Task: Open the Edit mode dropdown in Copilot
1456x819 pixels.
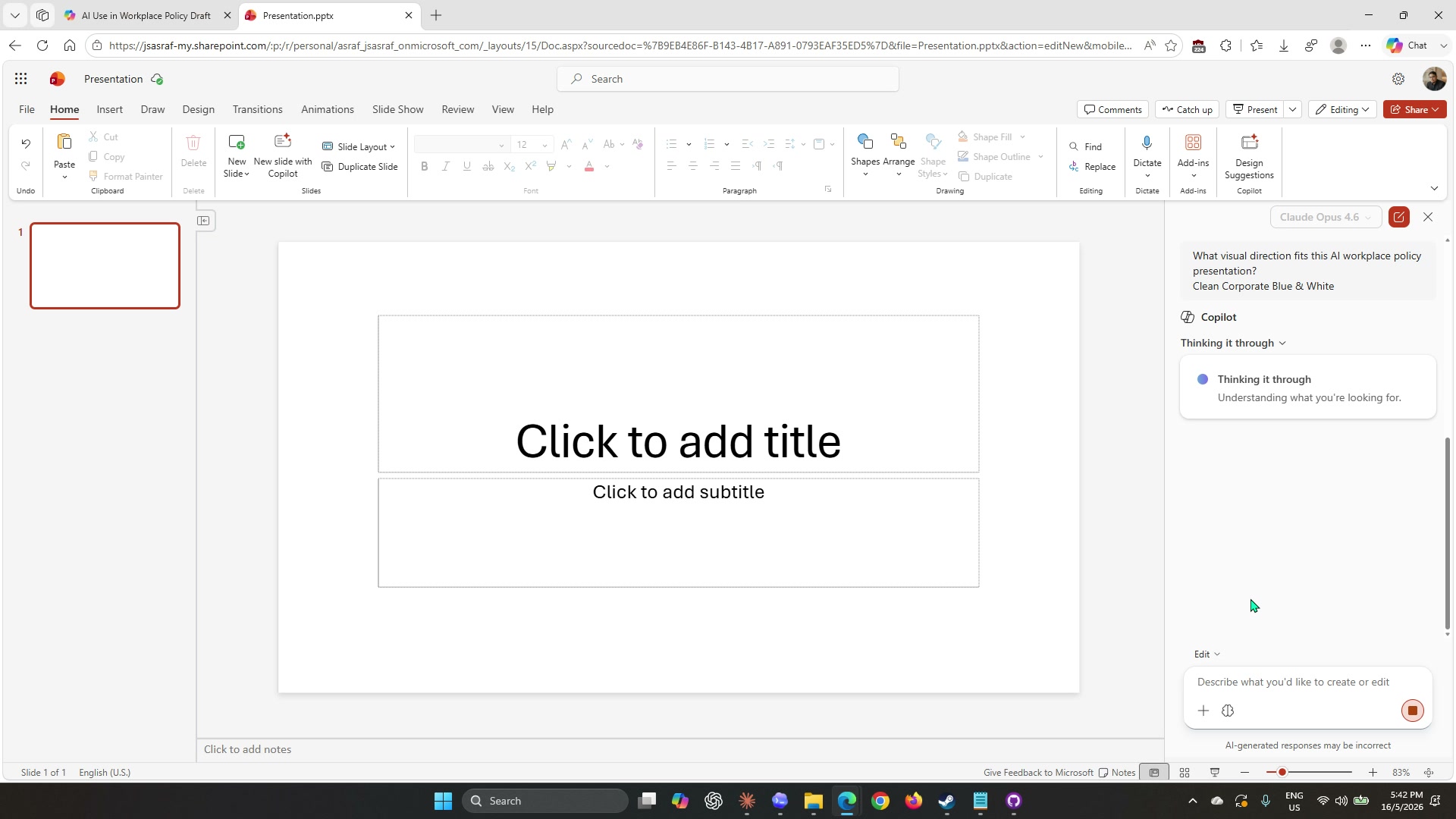Action: click(1207, 654)
